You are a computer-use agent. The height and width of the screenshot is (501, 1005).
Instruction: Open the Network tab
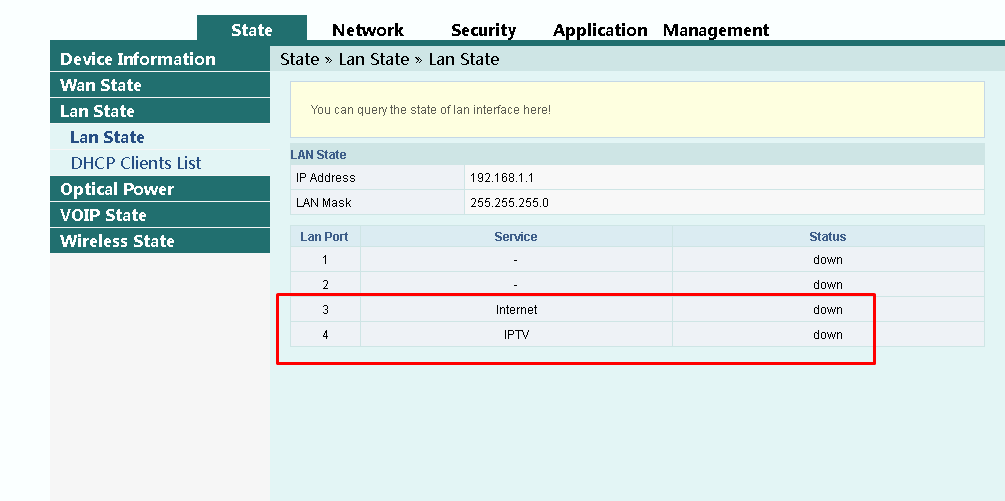click(367, 30)
